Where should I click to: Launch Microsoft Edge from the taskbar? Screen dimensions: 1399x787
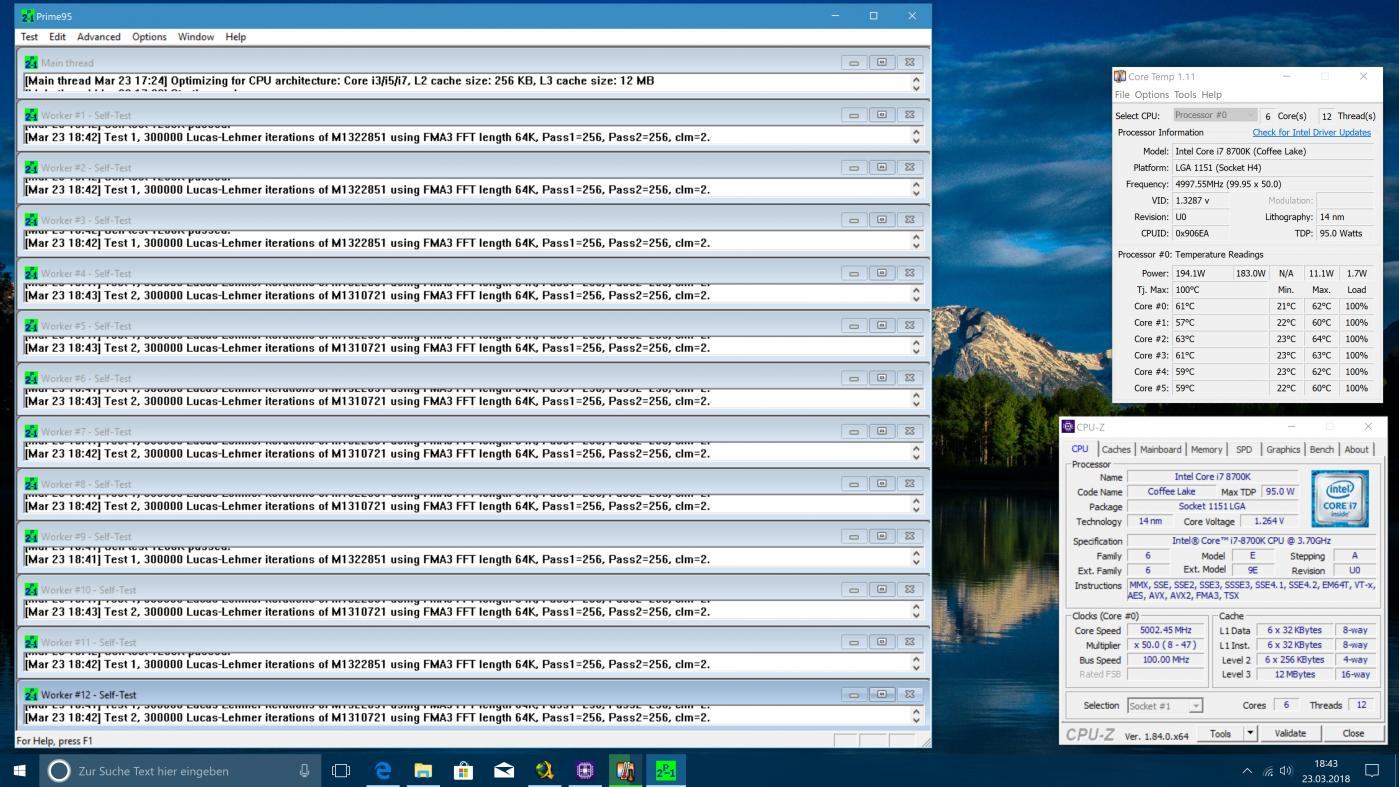pos(382,770)
